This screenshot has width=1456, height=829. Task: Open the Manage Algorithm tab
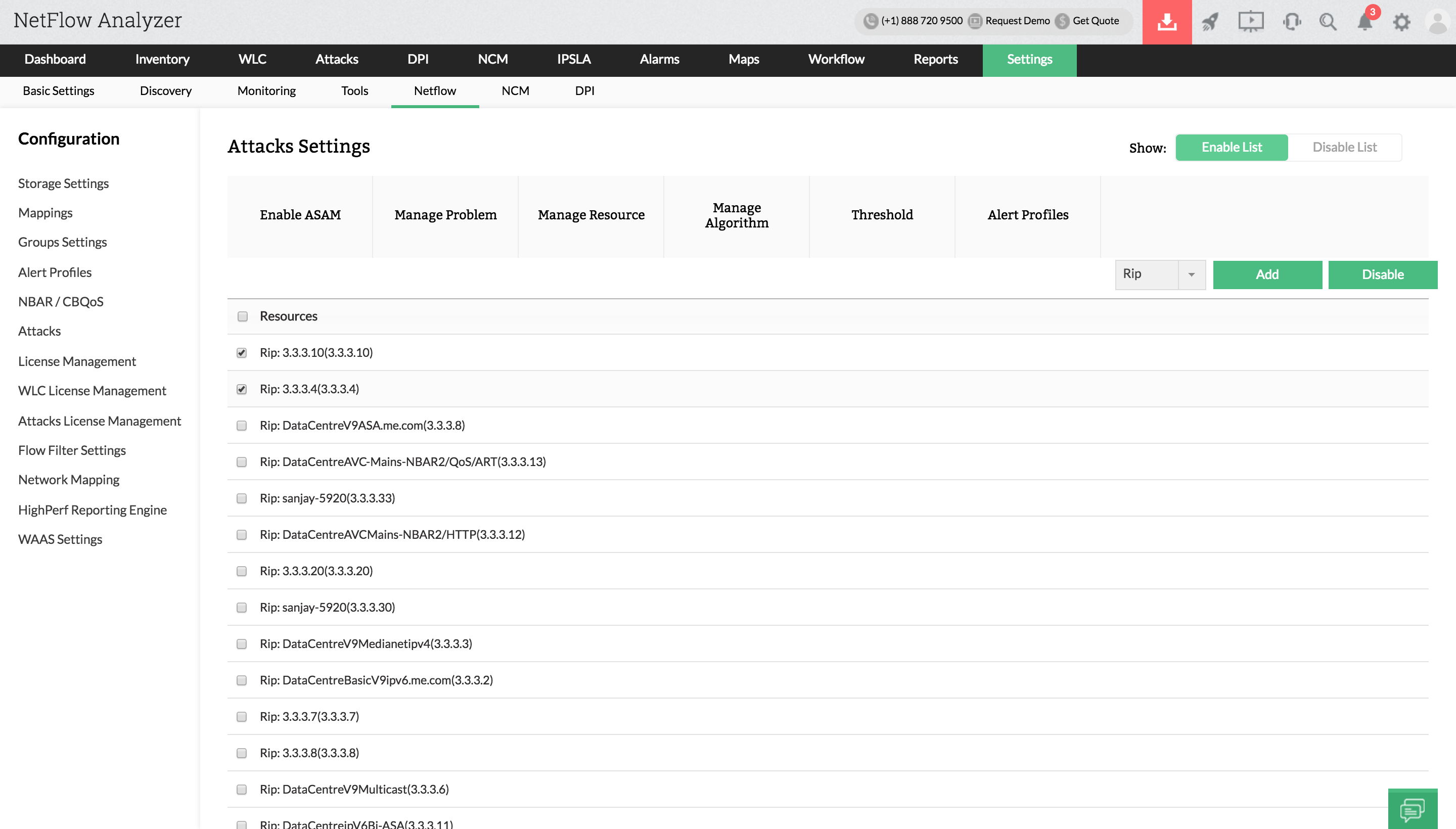point(736,215)
